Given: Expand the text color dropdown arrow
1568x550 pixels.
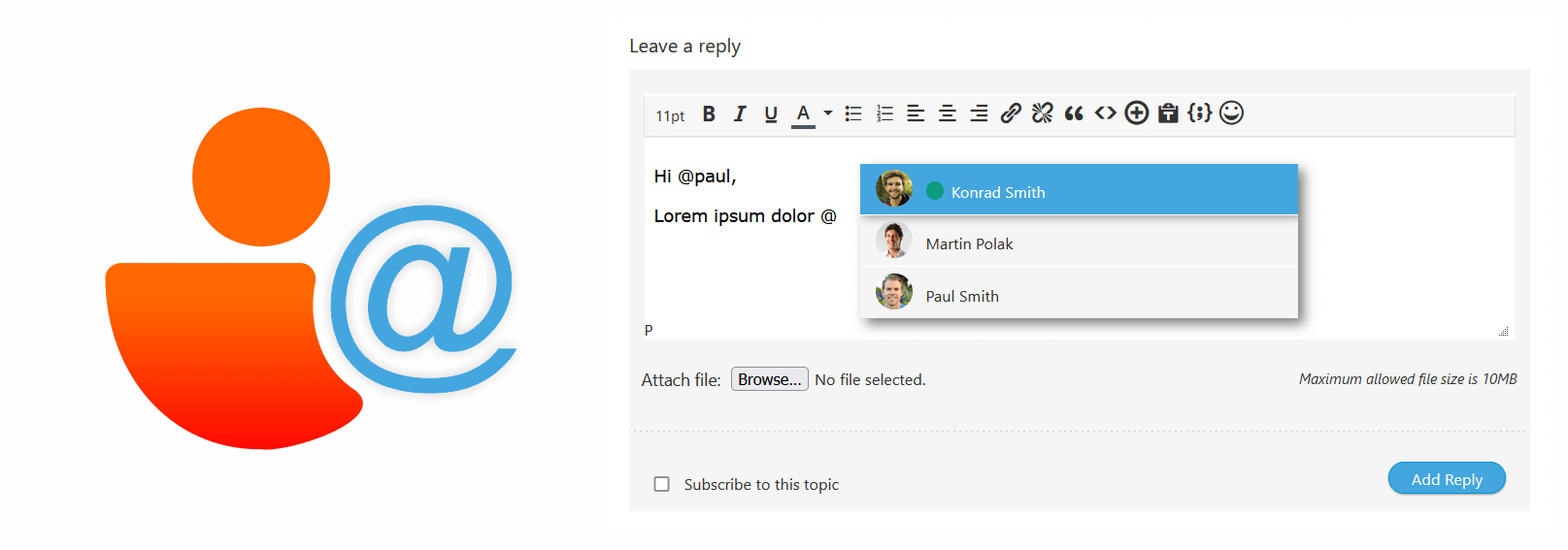Looking at the screenshot, I should pyautogui.click(x=828, y=113).
